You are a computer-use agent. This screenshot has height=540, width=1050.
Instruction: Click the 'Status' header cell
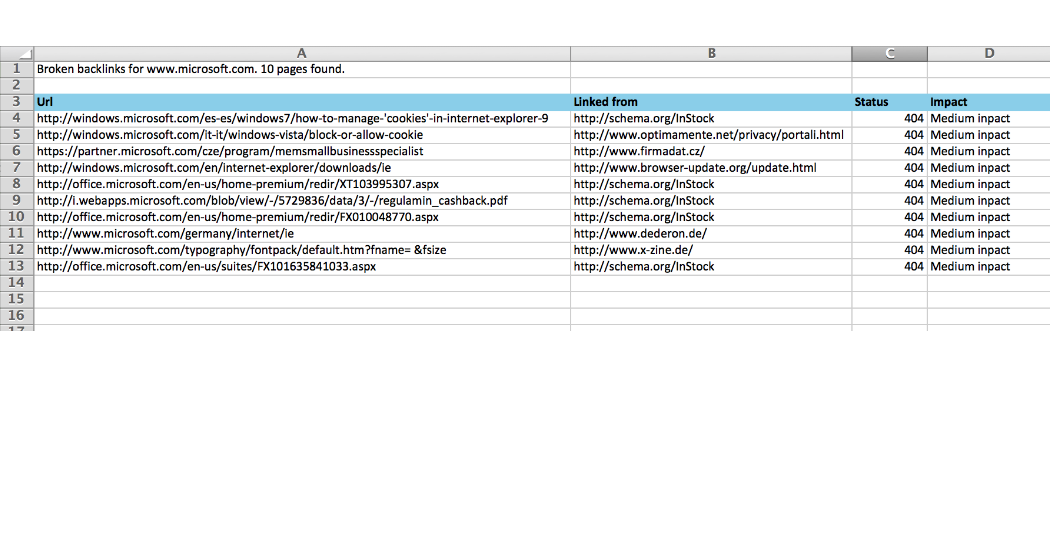[889, 102]
